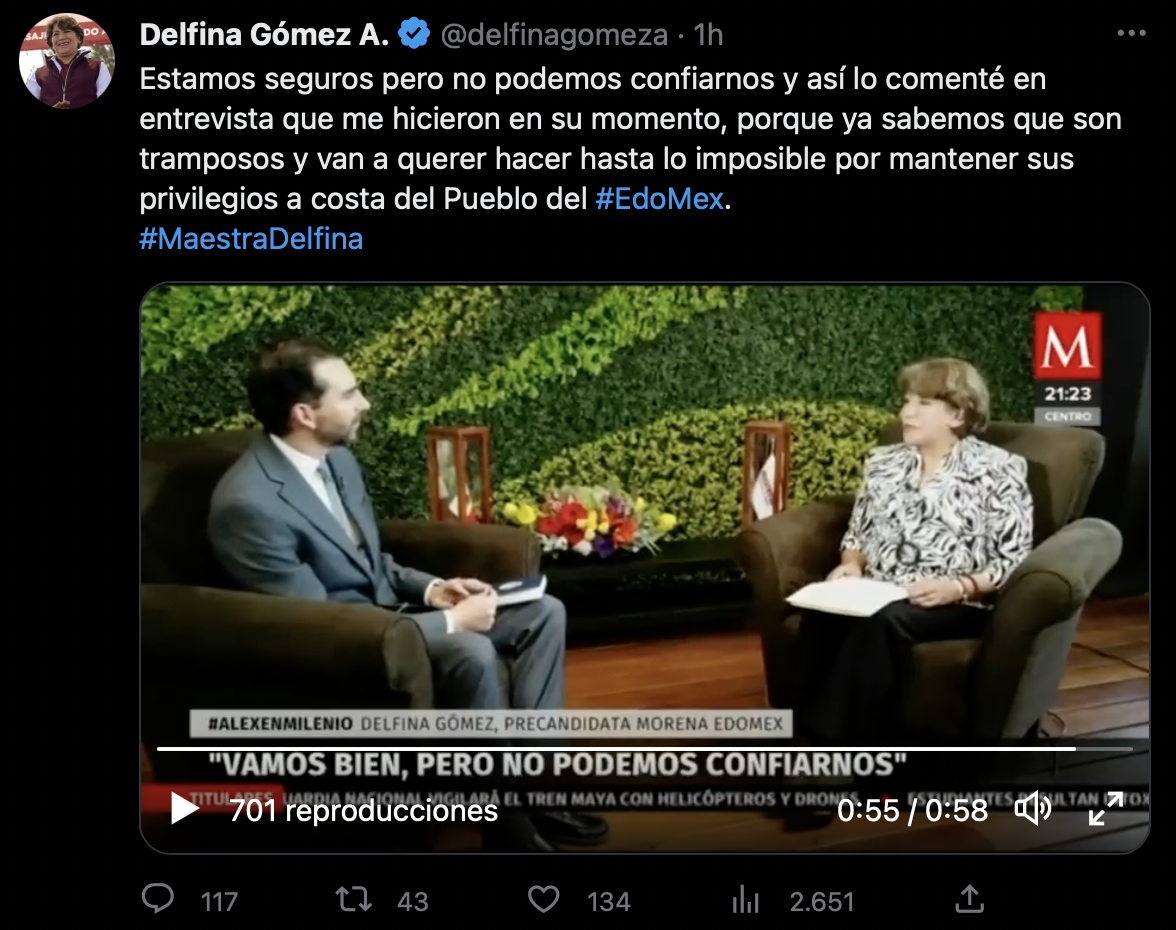
Task: Retweet using the retweet arrows icon
Action: [353, 898]
